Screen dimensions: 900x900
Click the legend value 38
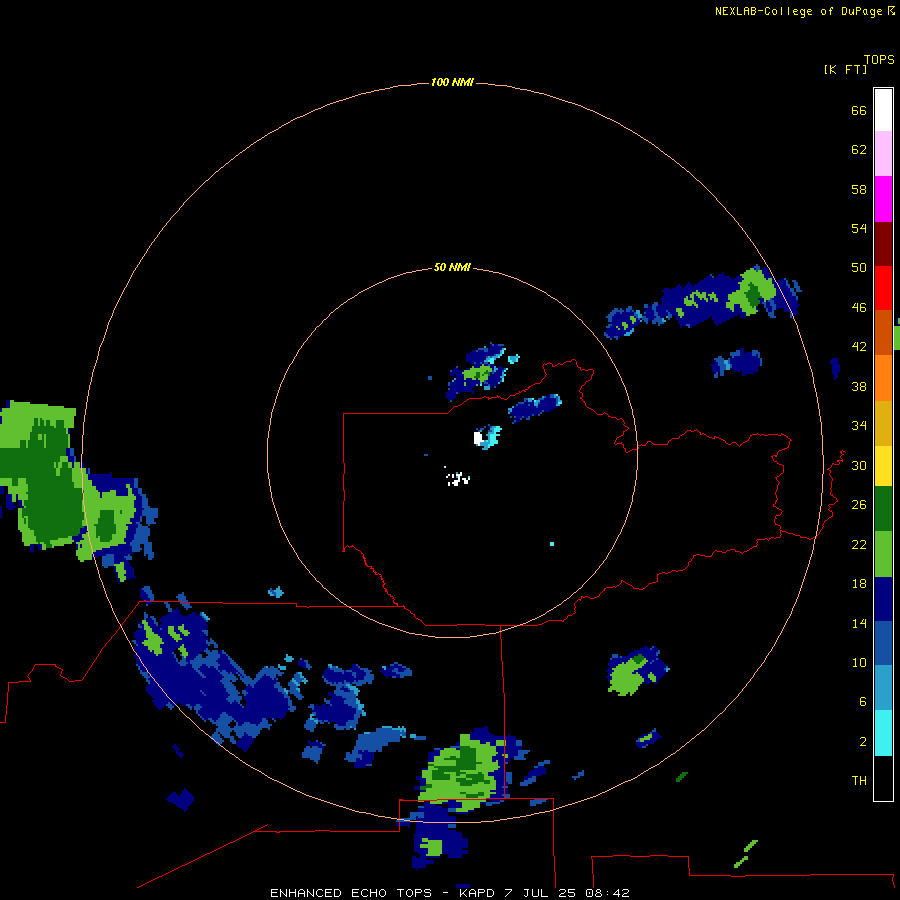tap(859, 386)
